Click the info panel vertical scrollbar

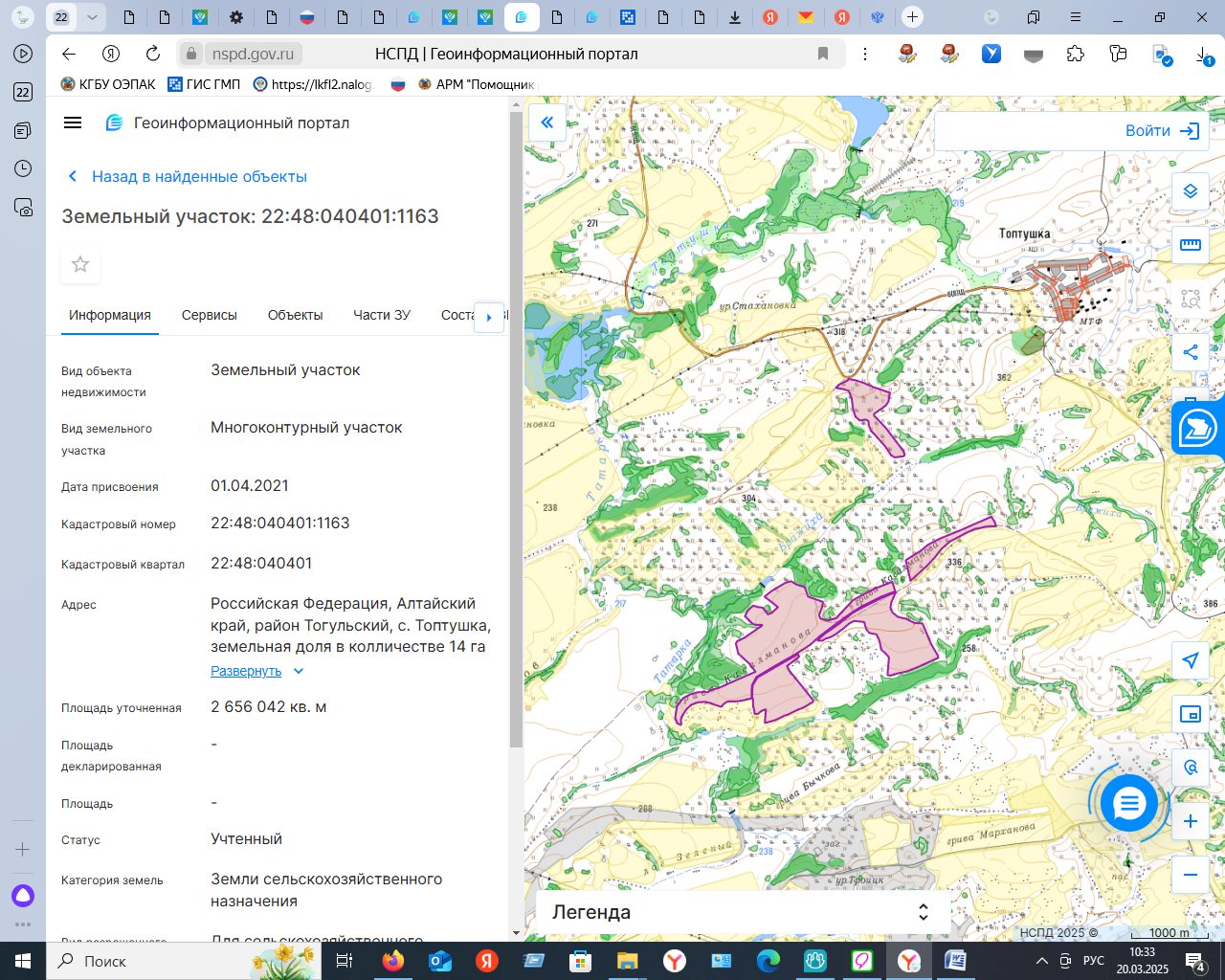pos(516,429)
